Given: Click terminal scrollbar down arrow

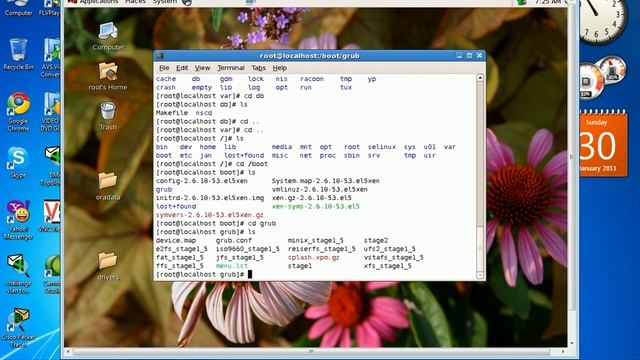Looking at the screenshot, I should [x=480, y=276].
